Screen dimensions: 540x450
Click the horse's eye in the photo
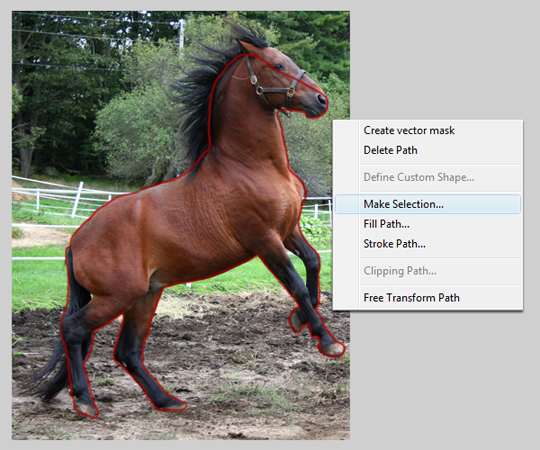278,66
